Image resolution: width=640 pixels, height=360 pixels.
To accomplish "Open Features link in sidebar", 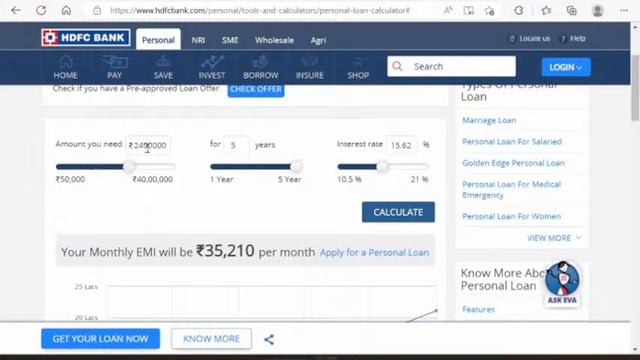I will [x=478, y=309].
